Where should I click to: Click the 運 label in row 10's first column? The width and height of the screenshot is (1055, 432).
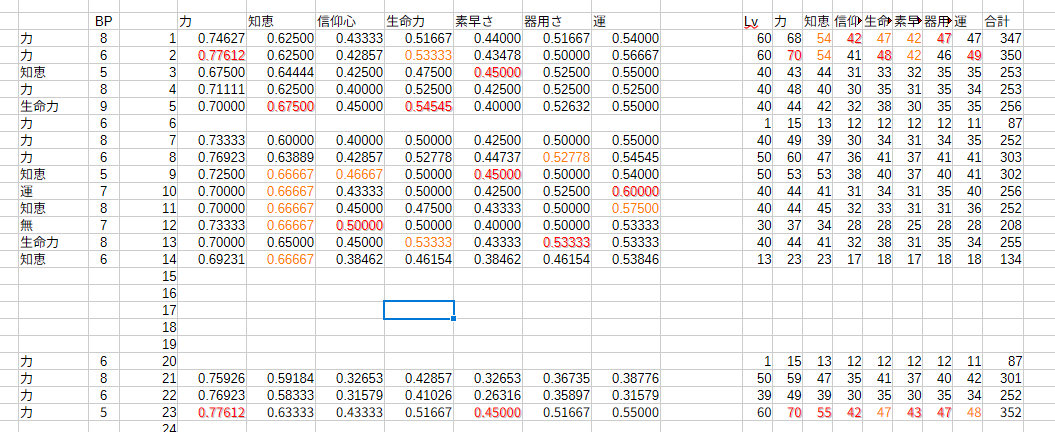point(53,191)
